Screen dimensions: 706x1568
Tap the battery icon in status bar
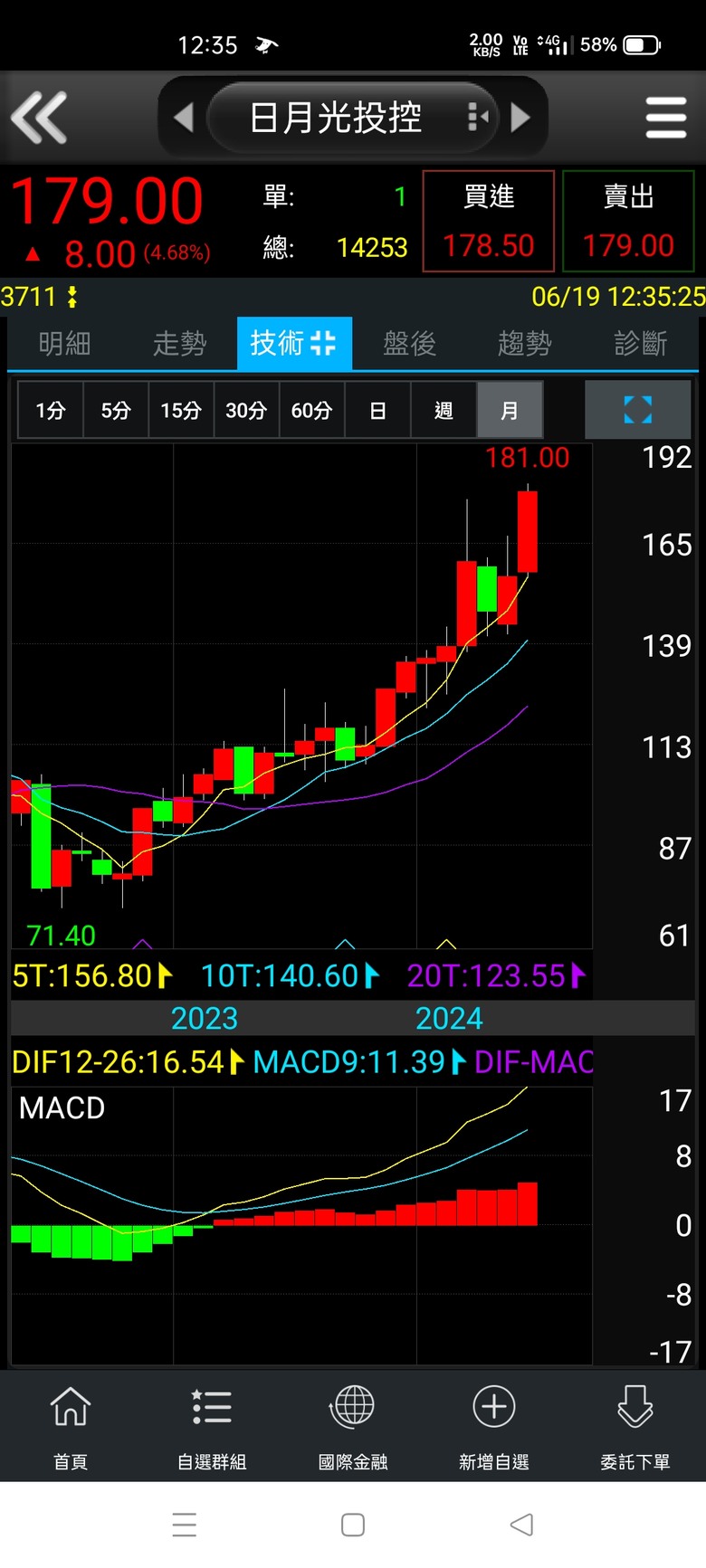pos(642,45)
